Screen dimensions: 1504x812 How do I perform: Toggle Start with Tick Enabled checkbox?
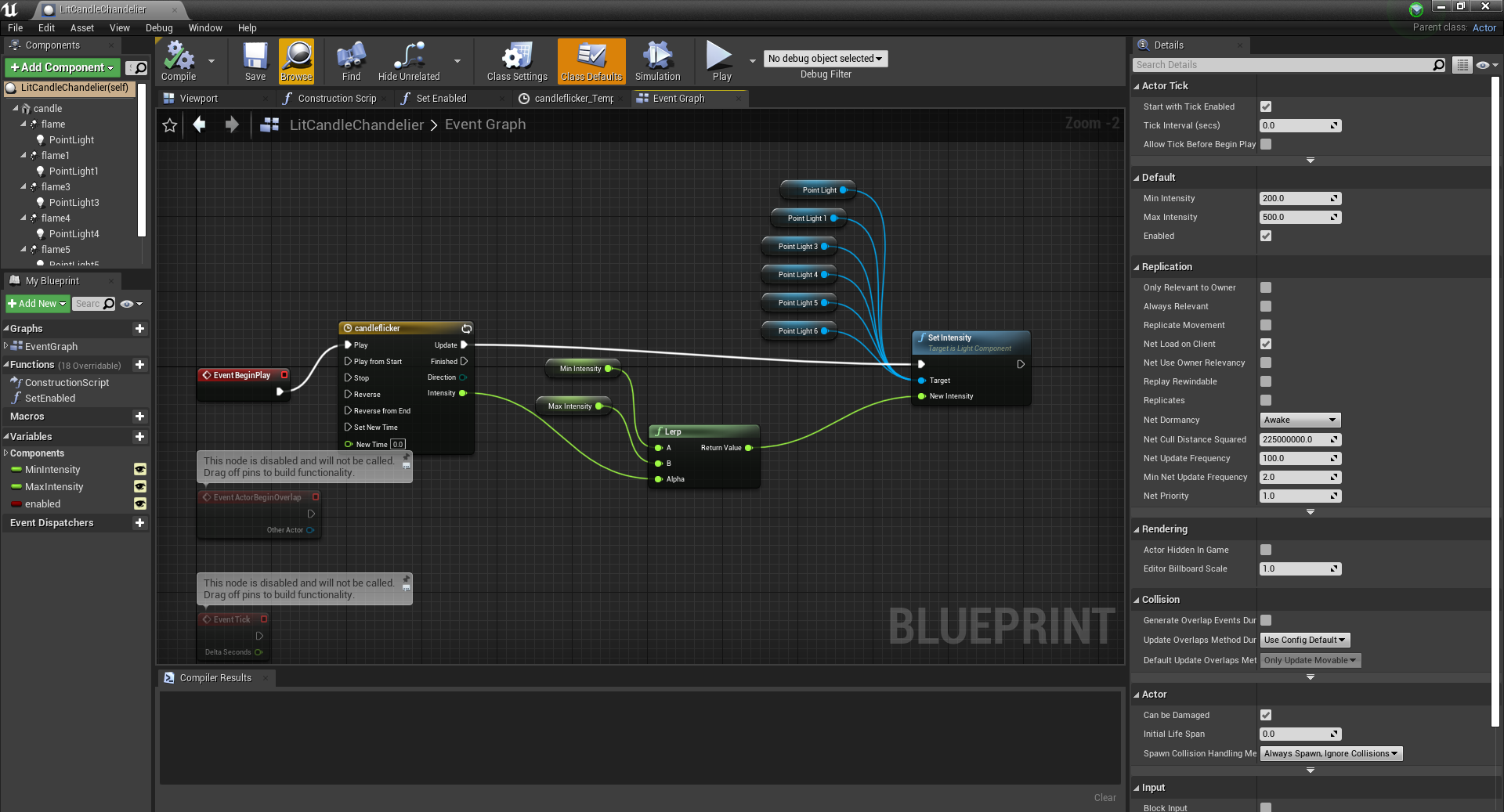[1266, 106]
